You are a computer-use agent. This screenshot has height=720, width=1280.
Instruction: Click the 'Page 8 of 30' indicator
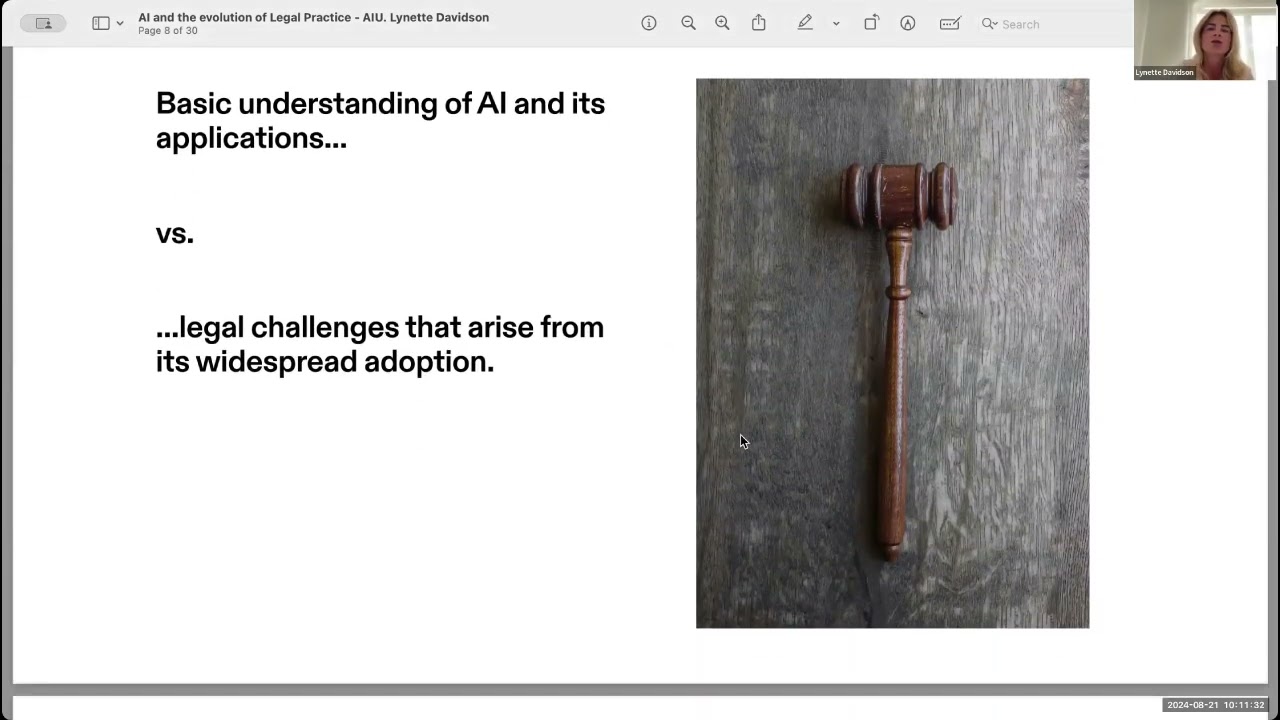(168, 31)
